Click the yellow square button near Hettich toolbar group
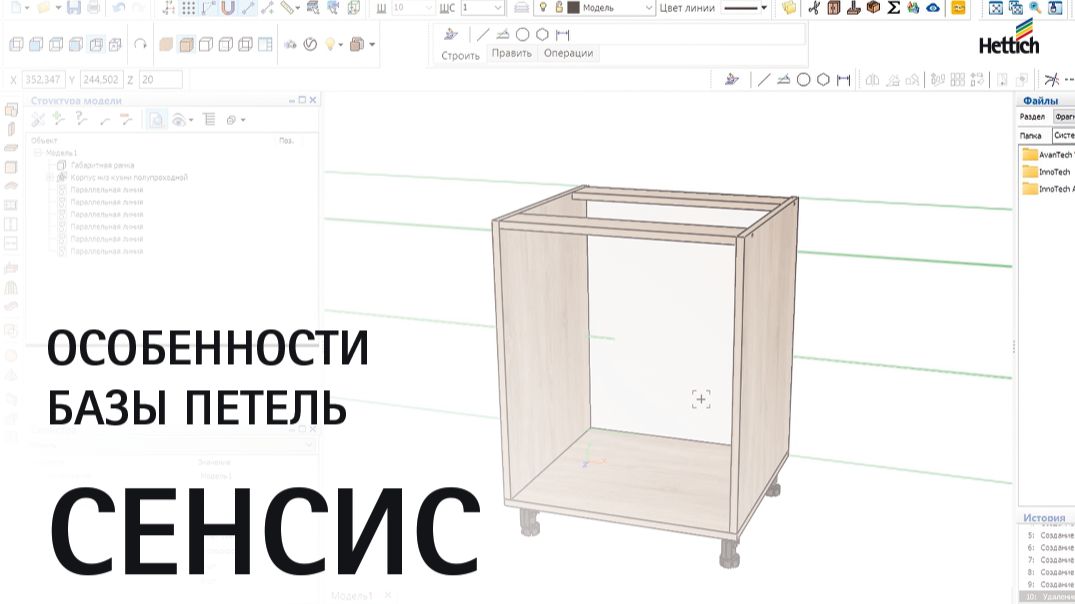 [x=958, y=8]
